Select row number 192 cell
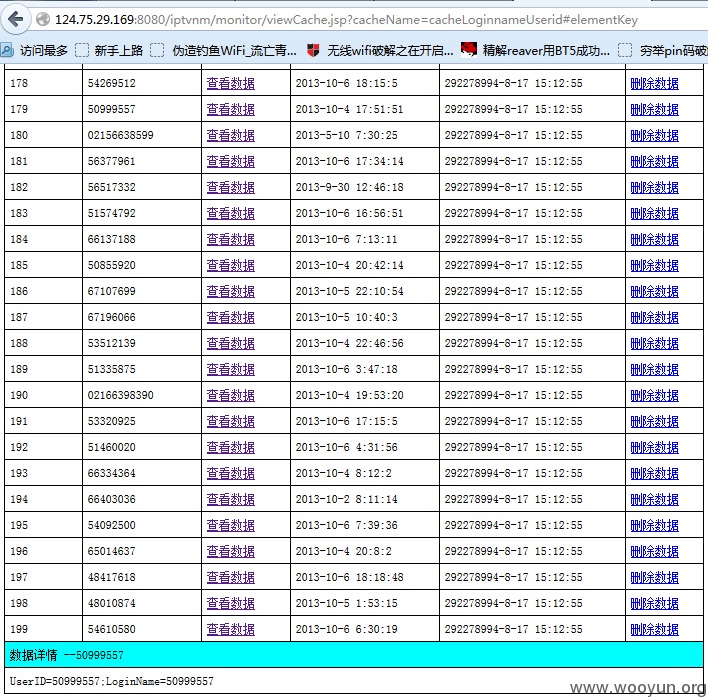This screenshot has height=697, width=708. tap(43, 447)
